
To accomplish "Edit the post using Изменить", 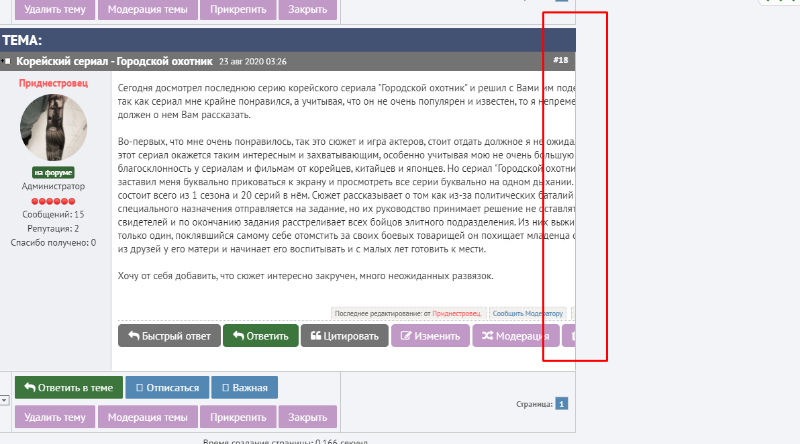I will [x=429, y=336].
